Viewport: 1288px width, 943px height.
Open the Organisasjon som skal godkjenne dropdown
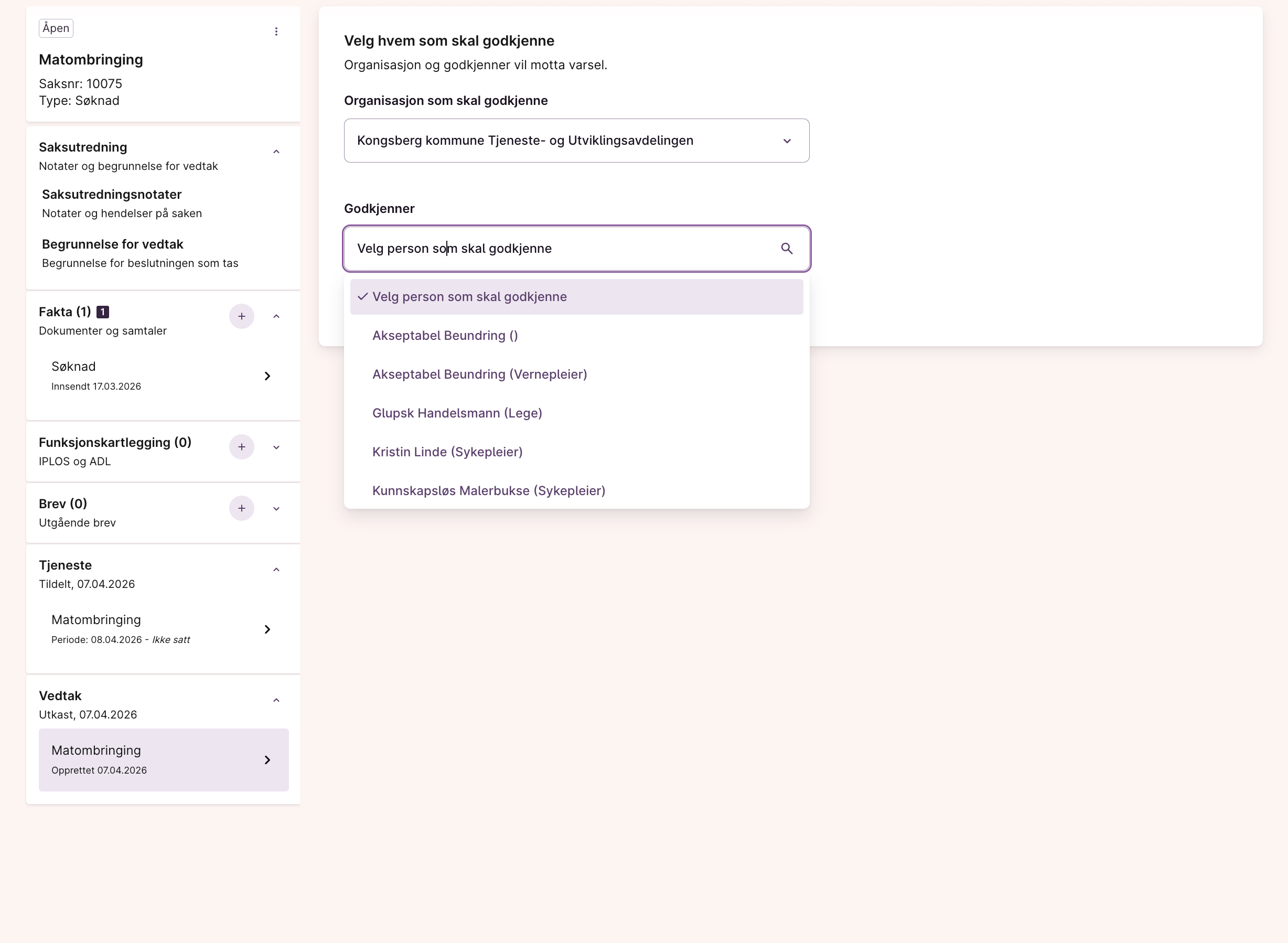pyautogui.click(x=576, y=141)
